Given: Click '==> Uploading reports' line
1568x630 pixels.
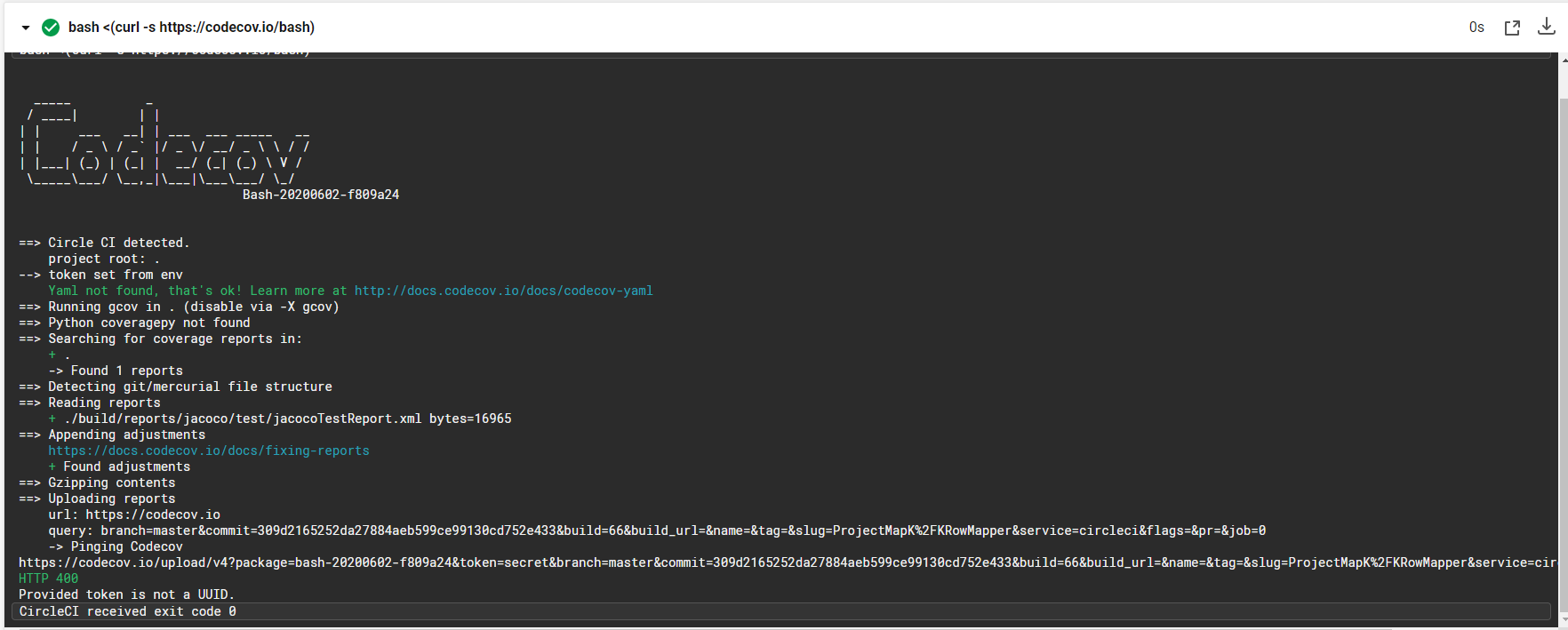Looking at the screenshot, I should 97,498.
